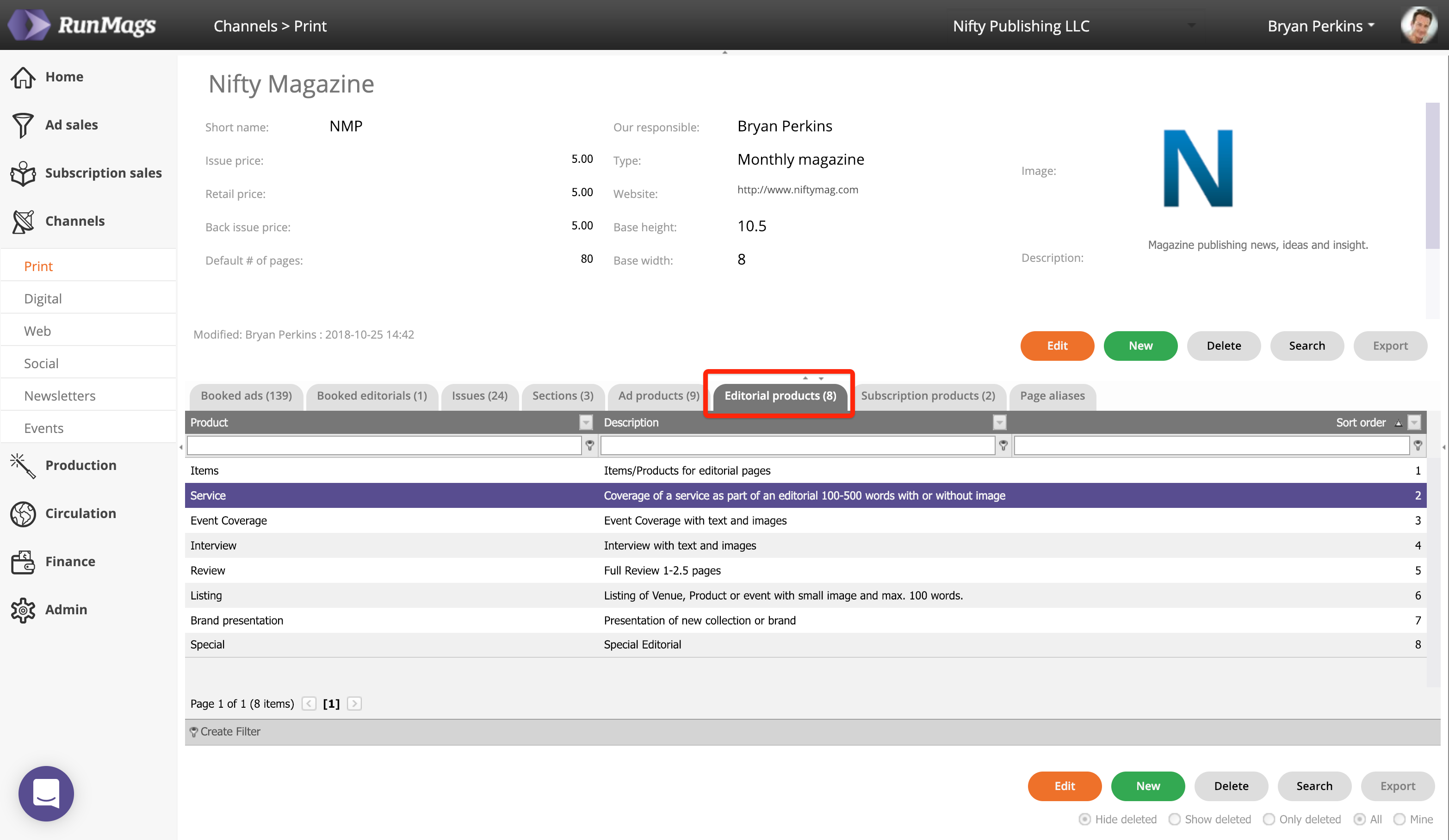Open the niftymag.com website link
The height and width of the screenshot is (840, 1449).
pyautogui.click(x=798, y=190)
